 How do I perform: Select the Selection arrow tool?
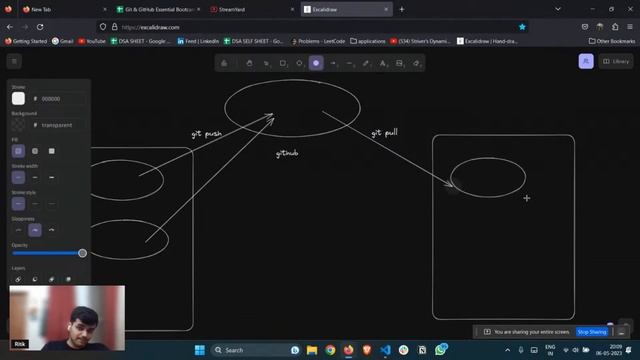266,63
